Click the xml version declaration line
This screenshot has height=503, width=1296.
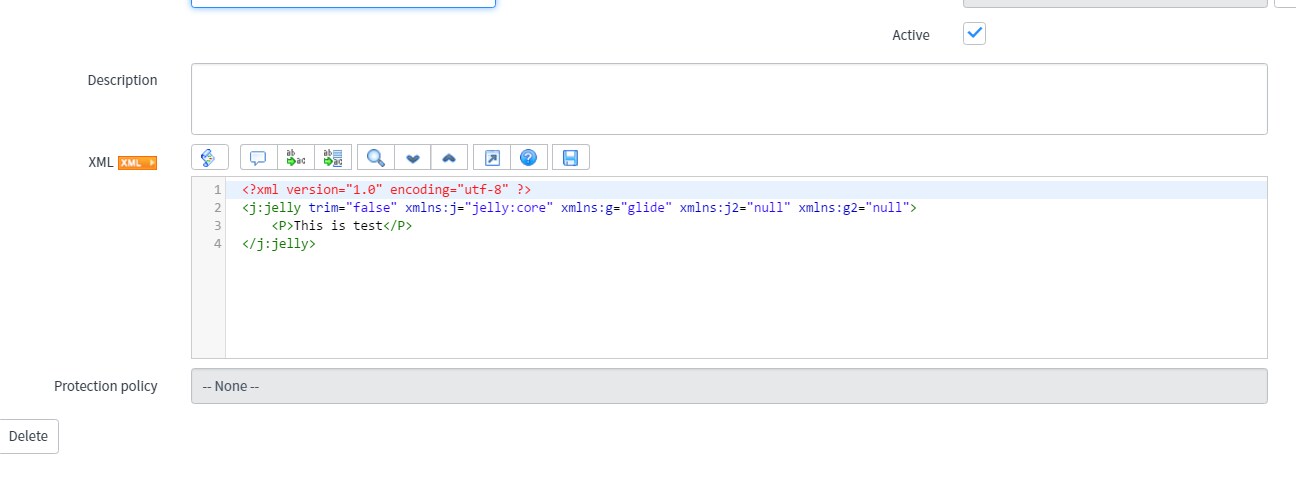pos(386,190)
